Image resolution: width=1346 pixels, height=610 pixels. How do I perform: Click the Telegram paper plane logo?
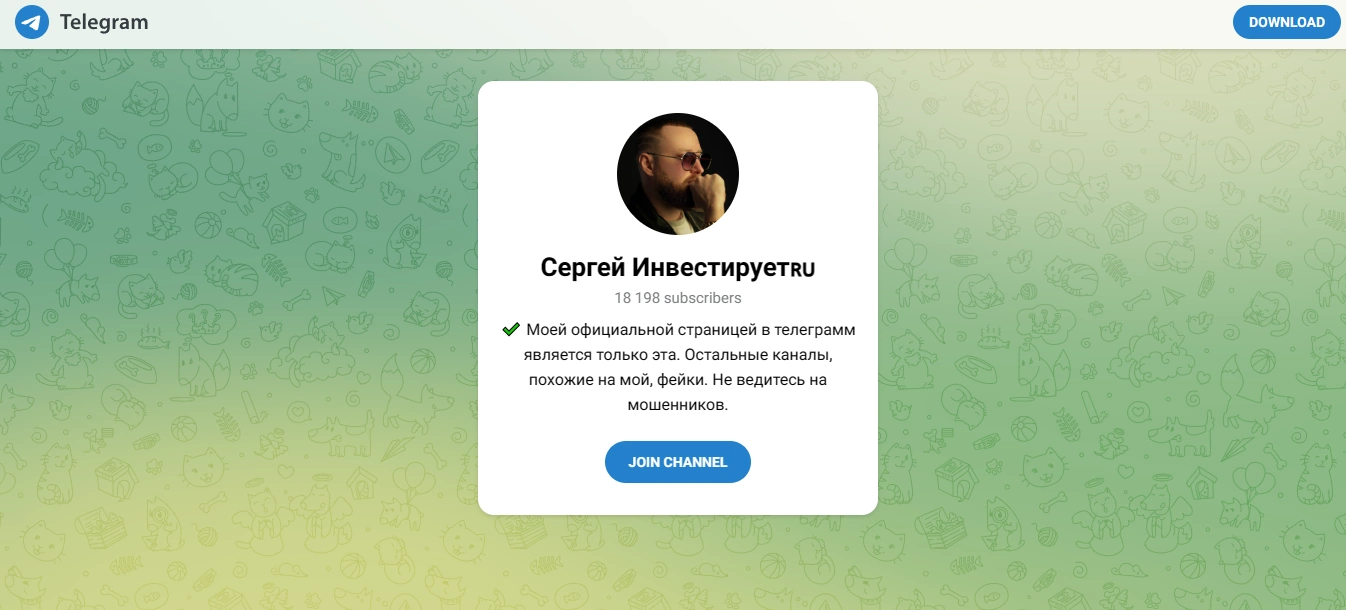[x=32, y=22]
